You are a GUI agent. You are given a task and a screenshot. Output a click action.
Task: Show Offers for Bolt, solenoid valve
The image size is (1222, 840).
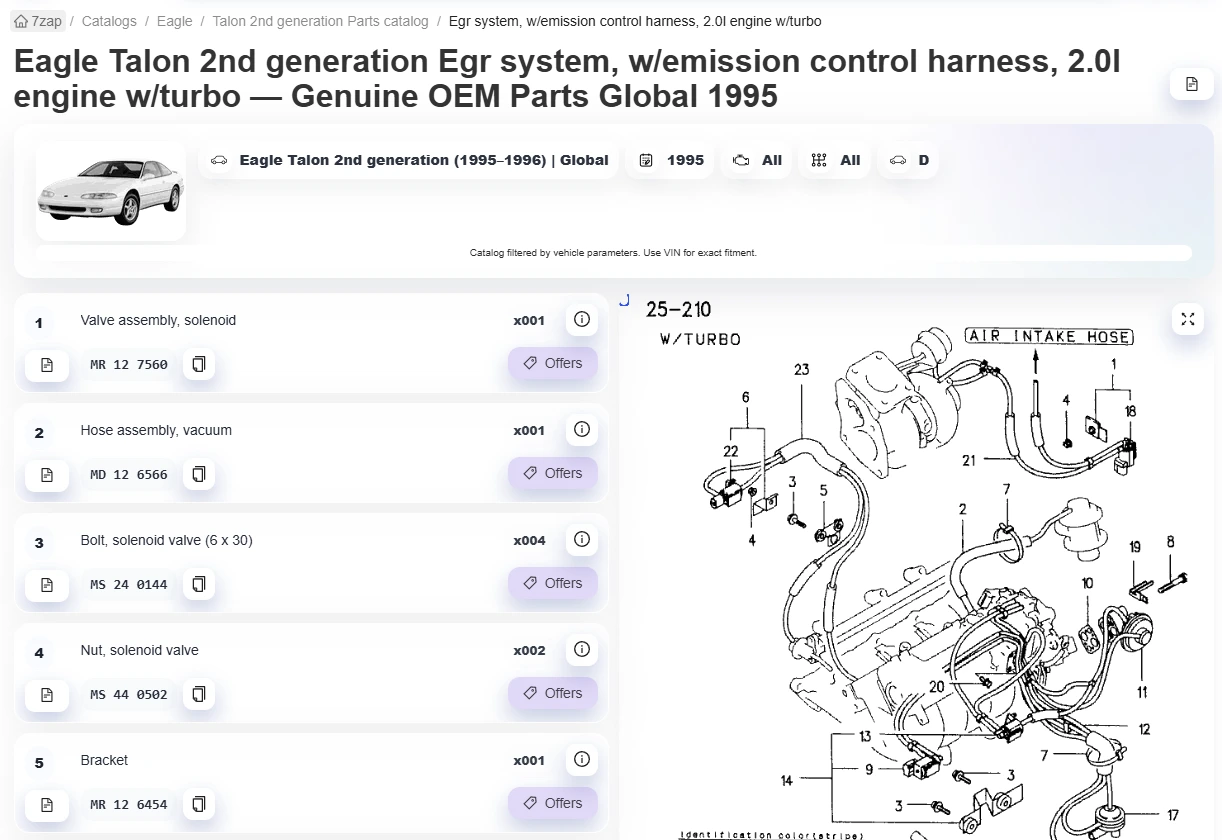click(553, 584)
